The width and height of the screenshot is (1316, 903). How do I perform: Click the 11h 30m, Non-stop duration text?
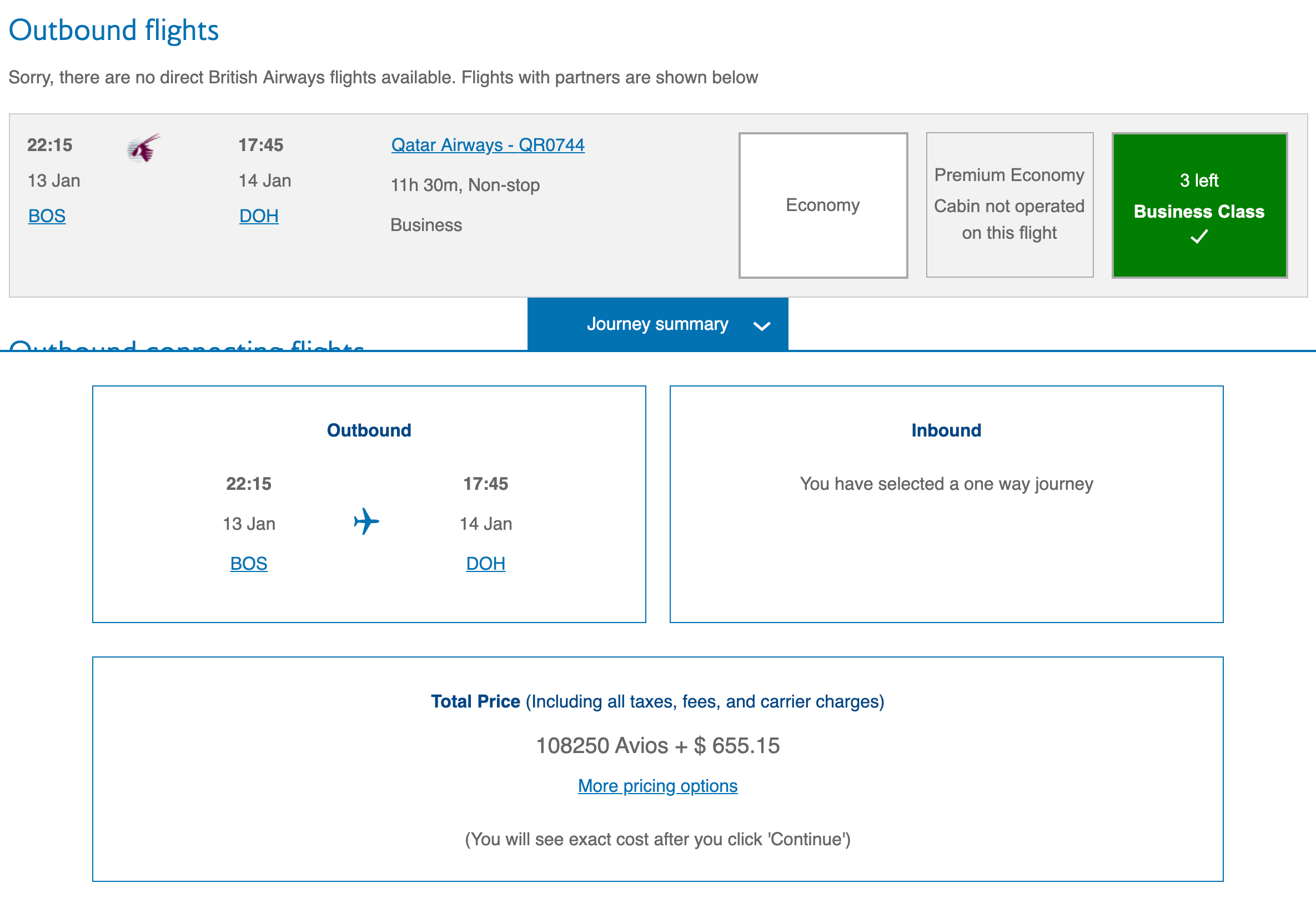(465, 185)
